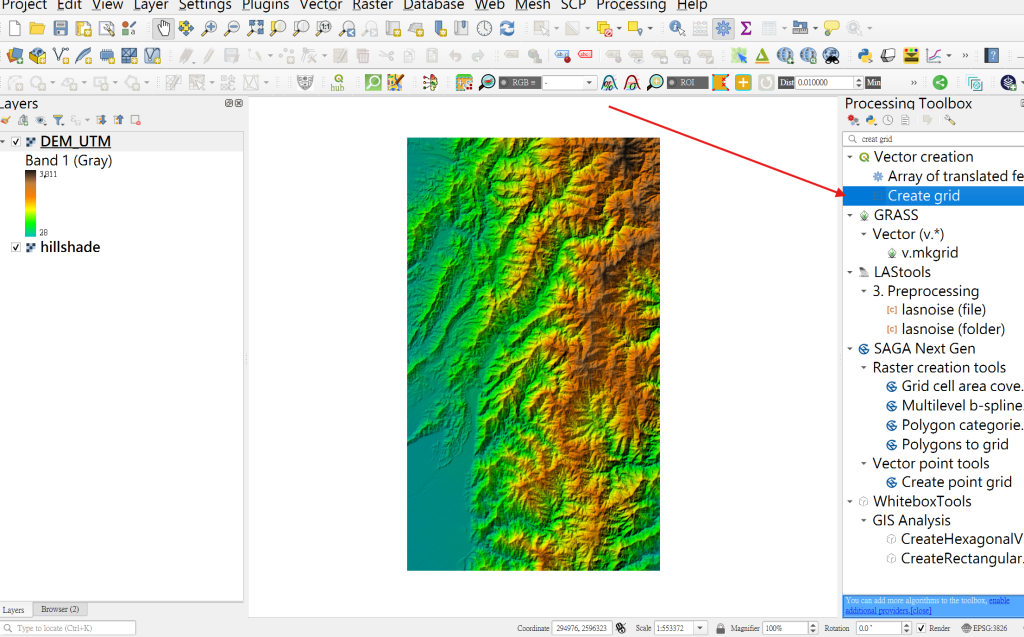This screenshot has height=637, width=1024.
Task: Open the SCP RGB band combo box
Action: coord(569,83)
